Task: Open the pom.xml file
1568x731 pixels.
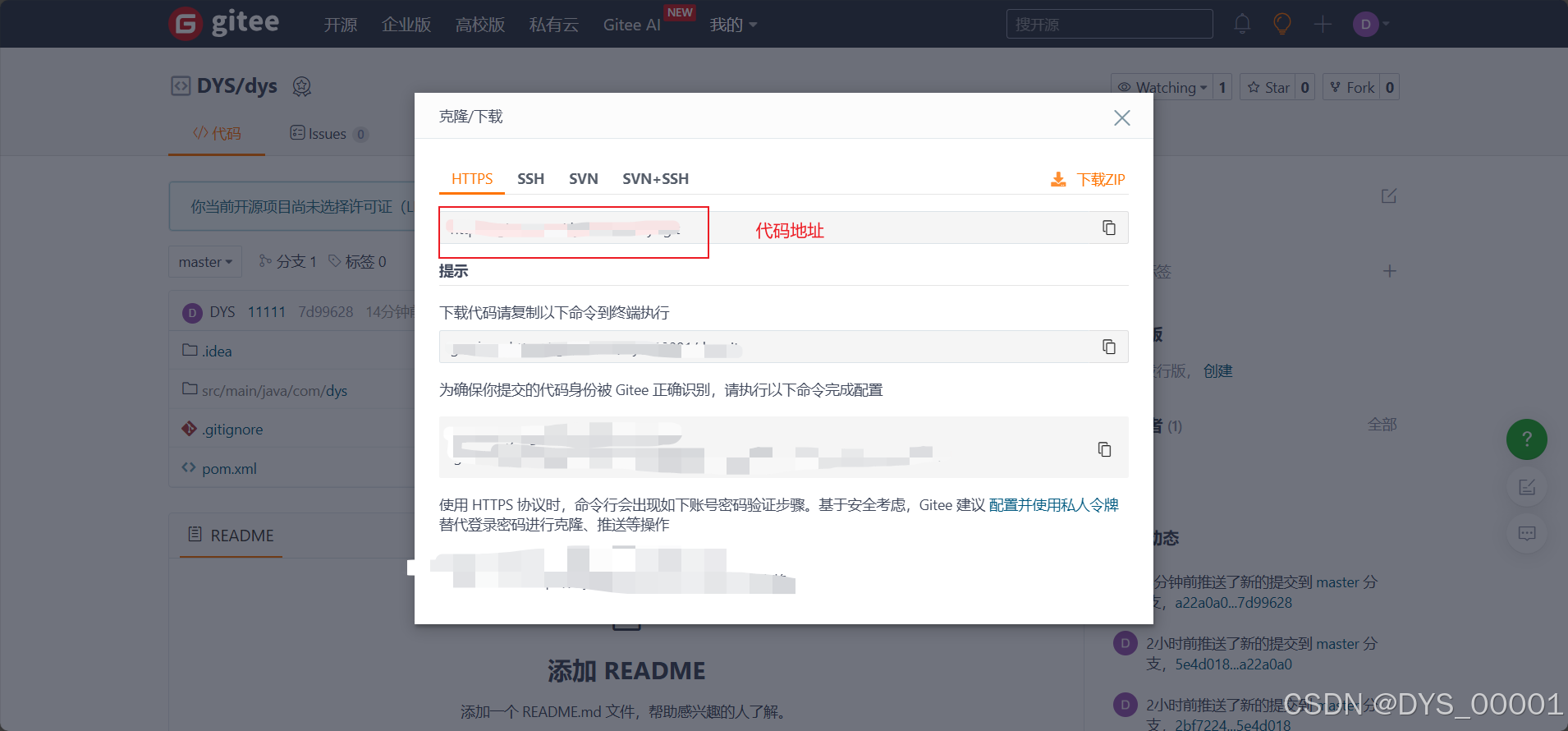Action: pos(229,468)
